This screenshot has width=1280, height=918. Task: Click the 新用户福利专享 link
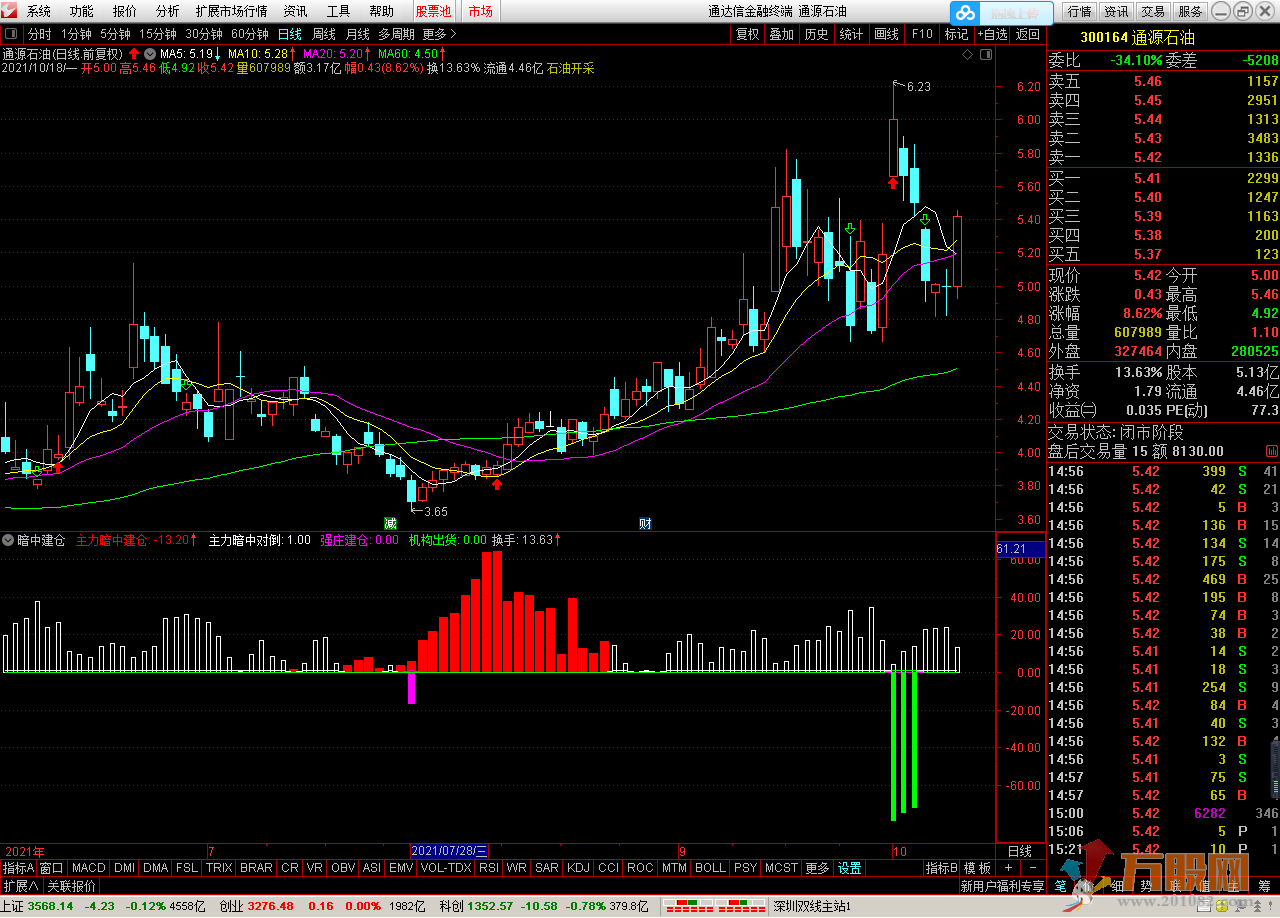click(1002, 886)
